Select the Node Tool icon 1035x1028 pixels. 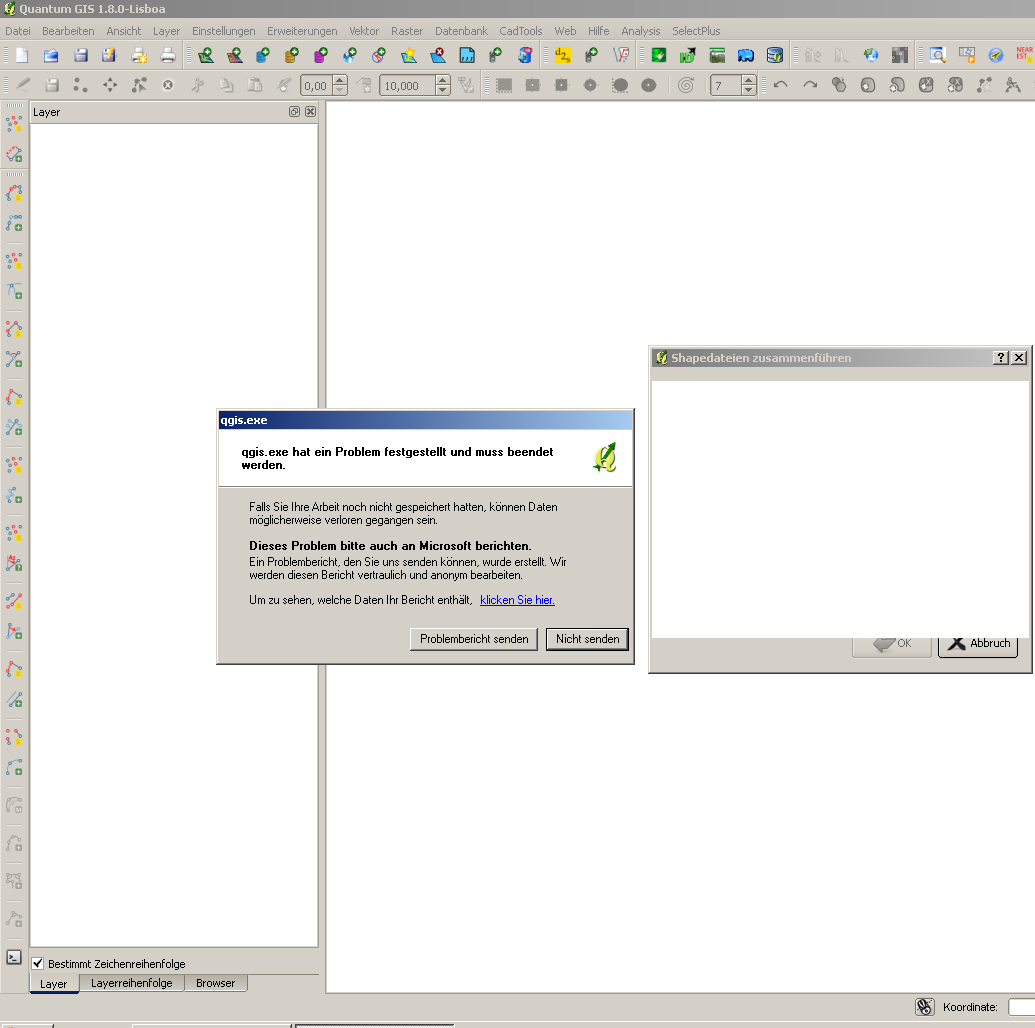coord(139,85)
